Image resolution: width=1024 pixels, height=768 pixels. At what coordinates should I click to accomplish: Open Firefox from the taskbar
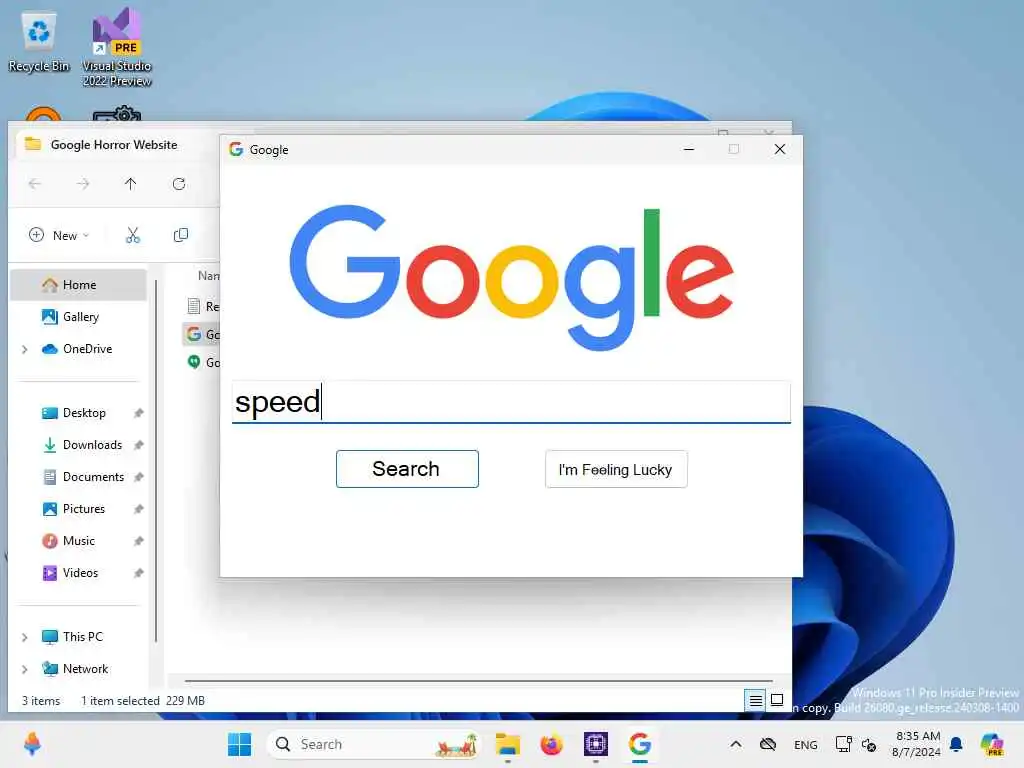[551, 744]
